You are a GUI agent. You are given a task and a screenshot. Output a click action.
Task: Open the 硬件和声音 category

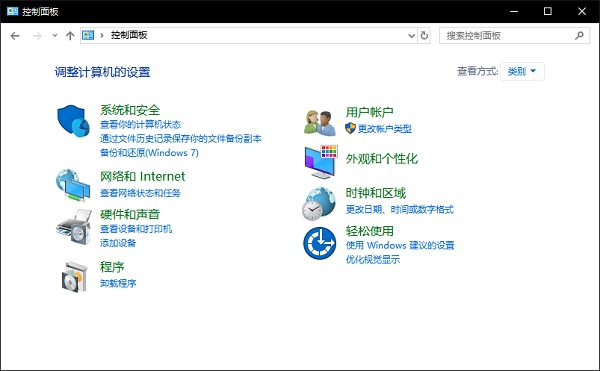point(130,214)
